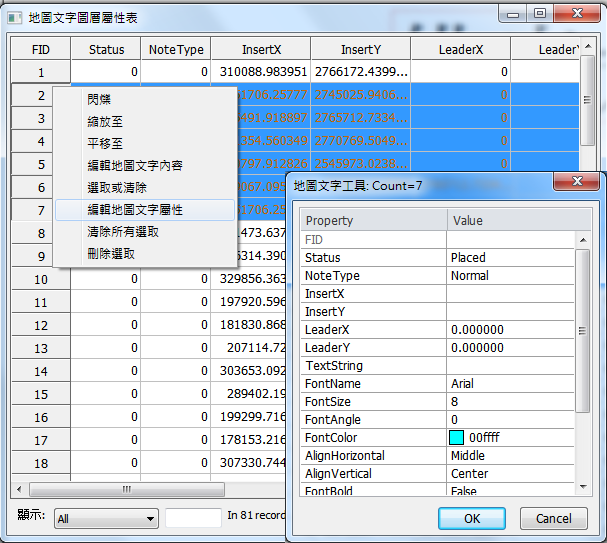This screenshot has height=543, width=607.
Task: Click the InsertY column header
Action: [360, 49]
